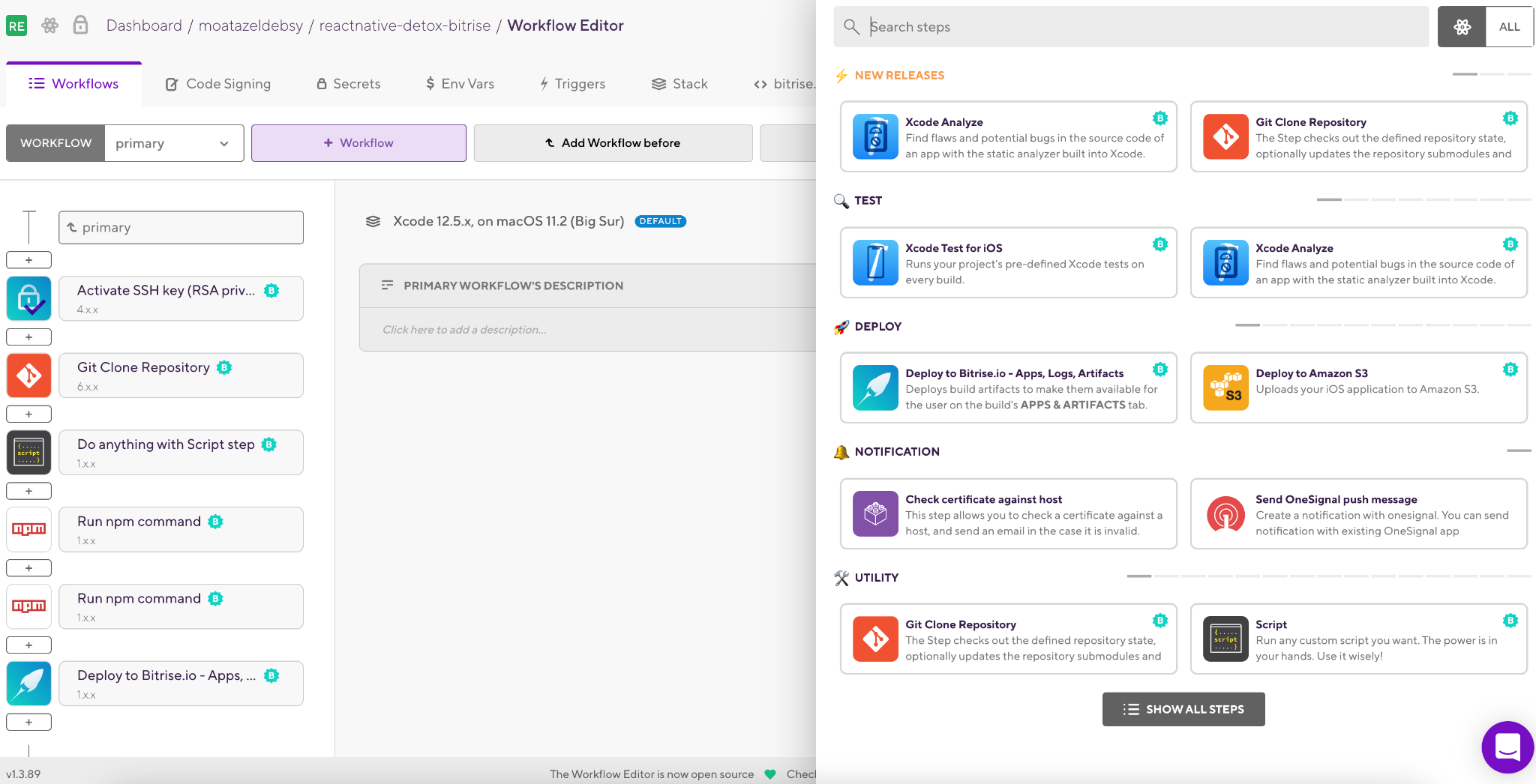Click the primary workflow name box
This screenshot has width=1536, height=784.
[x=181, y=227]
